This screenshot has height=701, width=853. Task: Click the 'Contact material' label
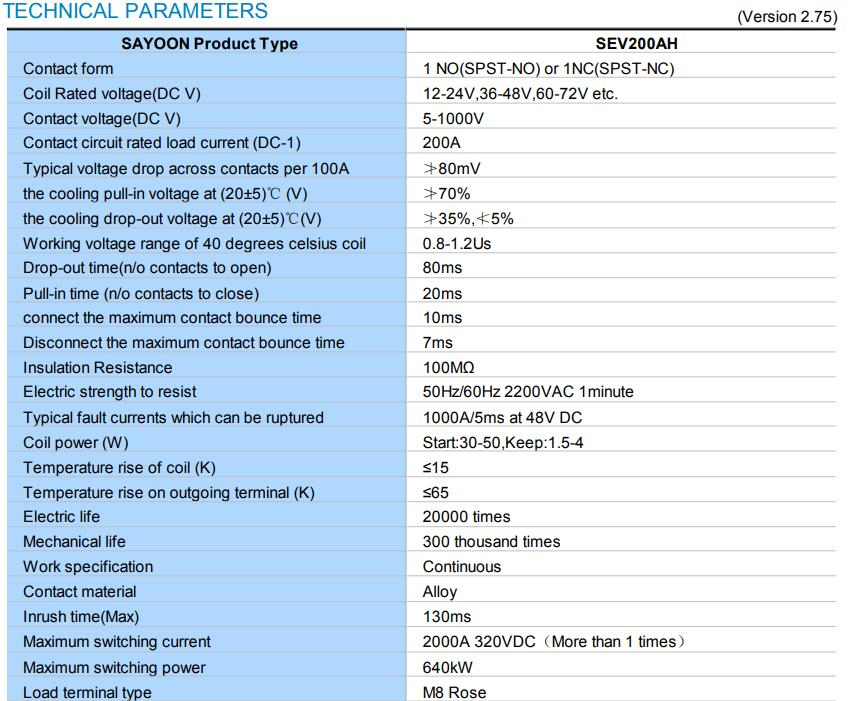point(79,592)
